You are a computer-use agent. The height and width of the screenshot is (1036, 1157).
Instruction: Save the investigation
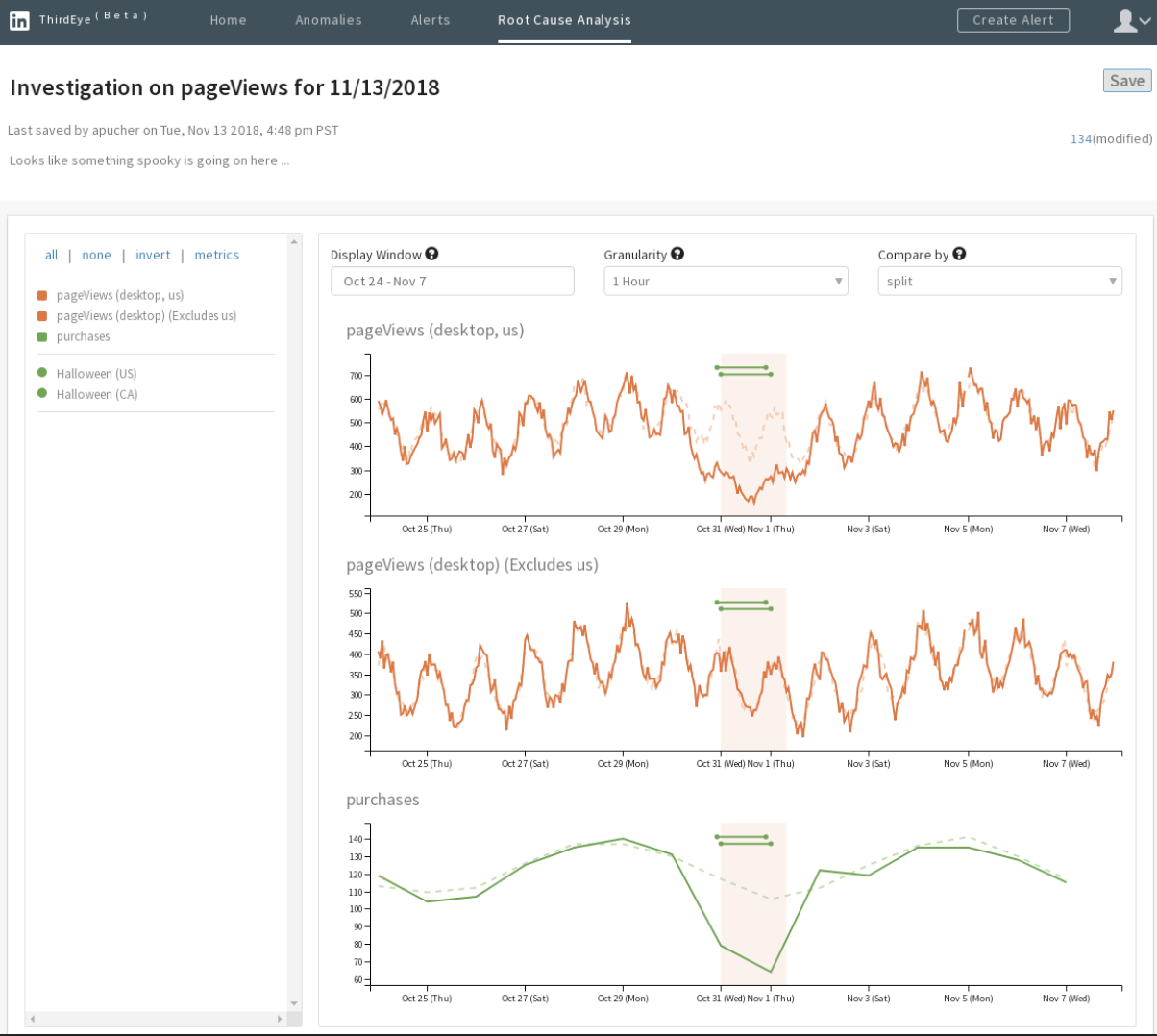pyautogui.click(x=1126, y=81)
